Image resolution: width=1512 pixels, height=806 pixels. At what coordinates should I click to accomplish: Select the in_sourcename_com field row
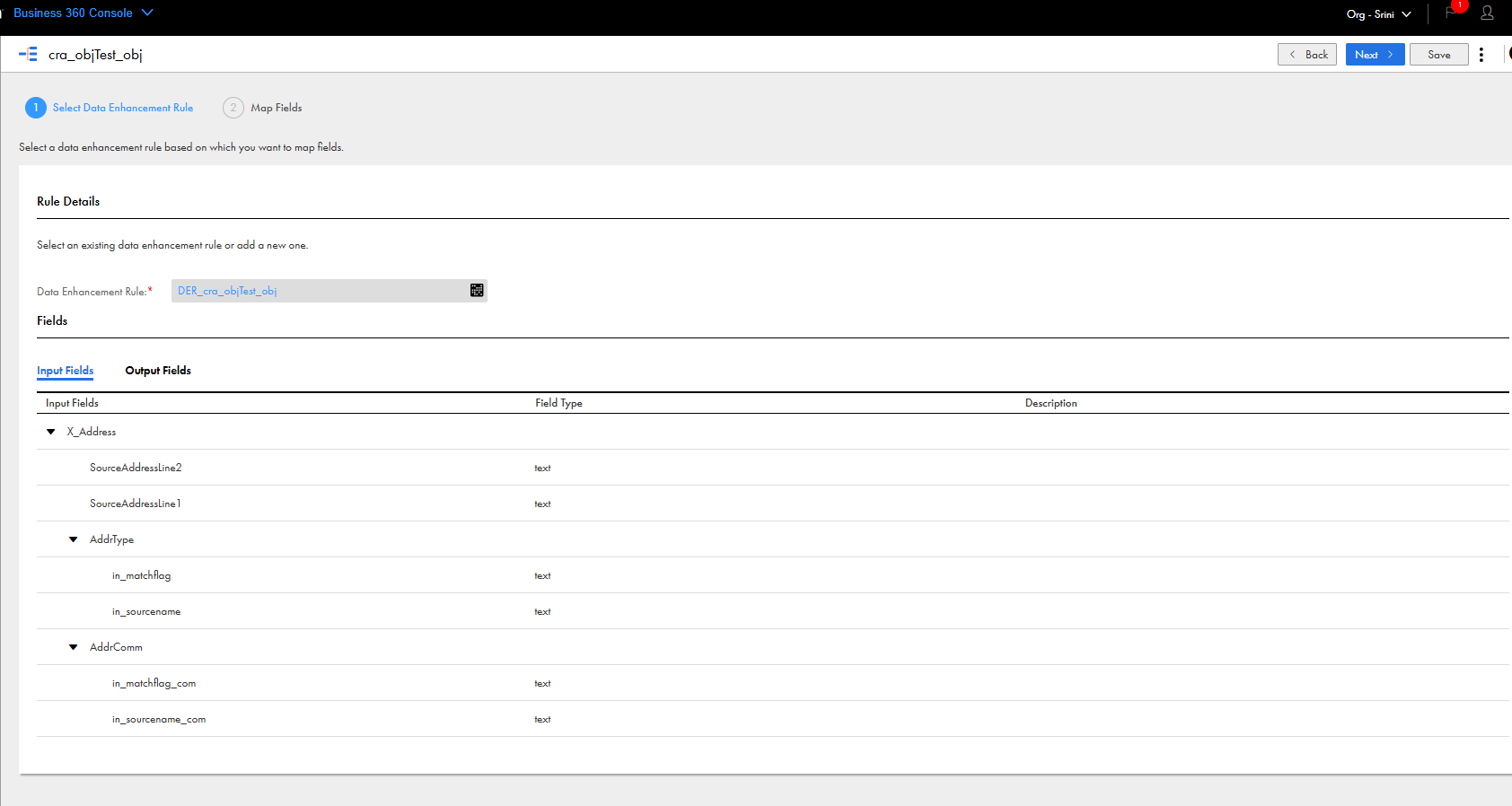[773, 719]
